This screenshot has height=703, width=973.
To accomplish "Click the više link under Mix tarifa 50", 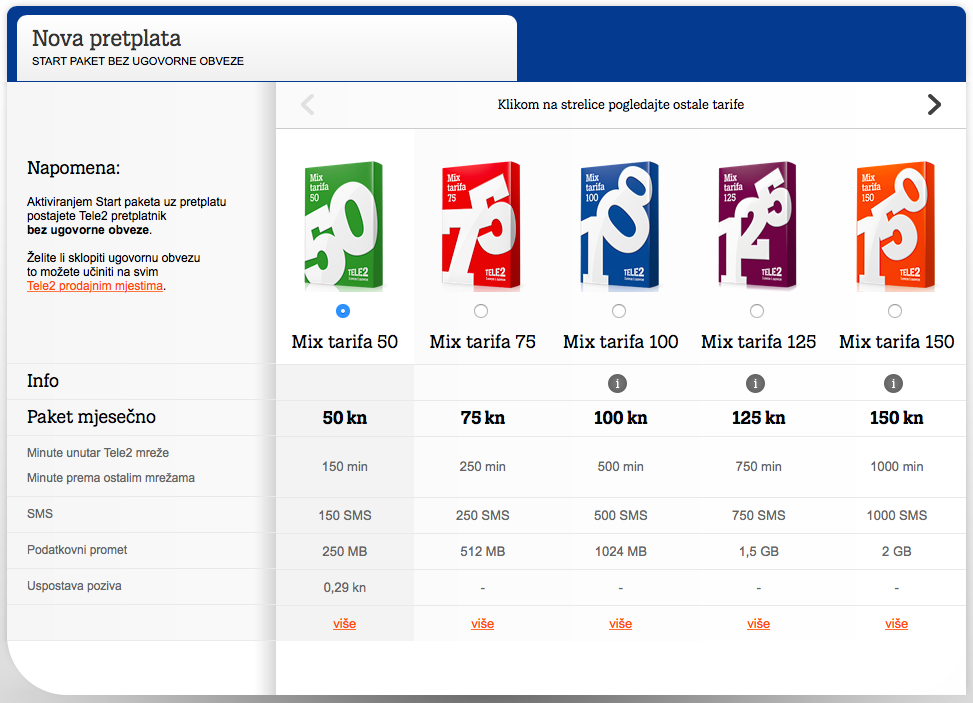I will pyautogui.click(x=344, y=624).
